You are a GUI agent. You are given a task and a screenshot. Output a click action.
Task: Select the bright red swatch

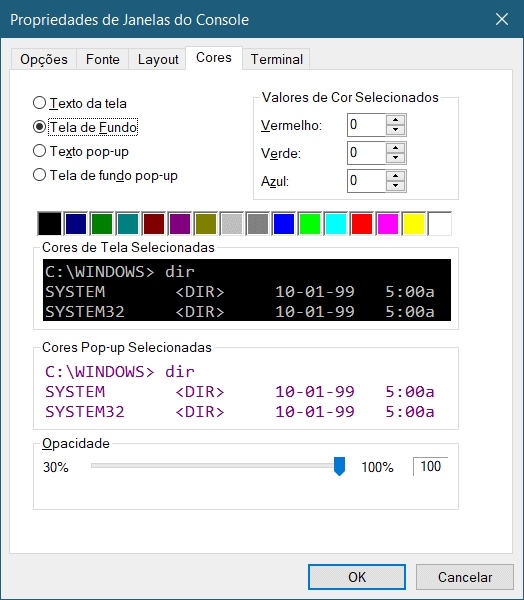pos(362,223)
